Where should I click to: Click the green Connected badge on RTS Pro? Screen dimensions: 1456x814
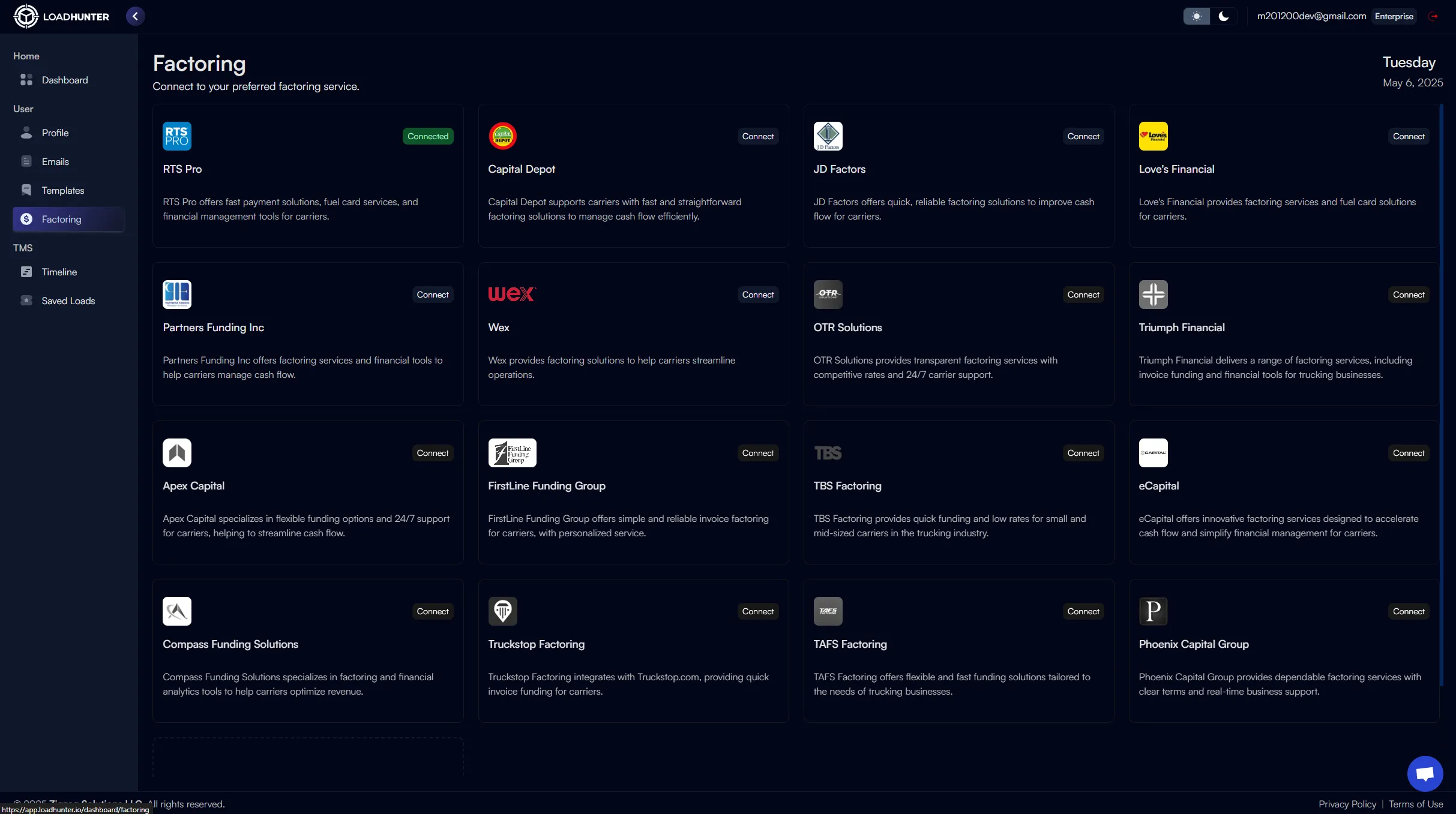[x=428, y=136]
